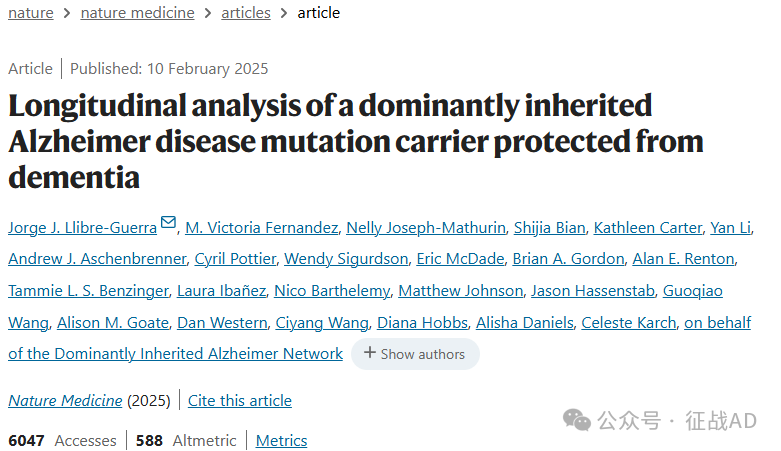Click author Jason Hassenstab

pyautogui.click(x=593, y=291)
